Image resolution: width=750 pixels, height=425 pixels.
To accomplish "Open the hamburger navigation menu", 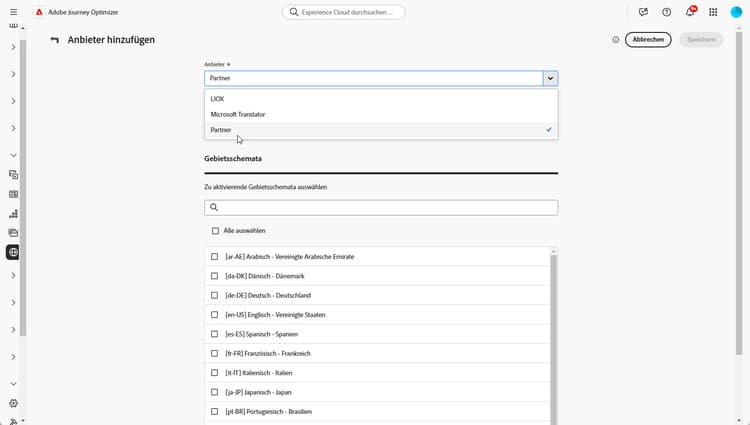I will (13, 12).
